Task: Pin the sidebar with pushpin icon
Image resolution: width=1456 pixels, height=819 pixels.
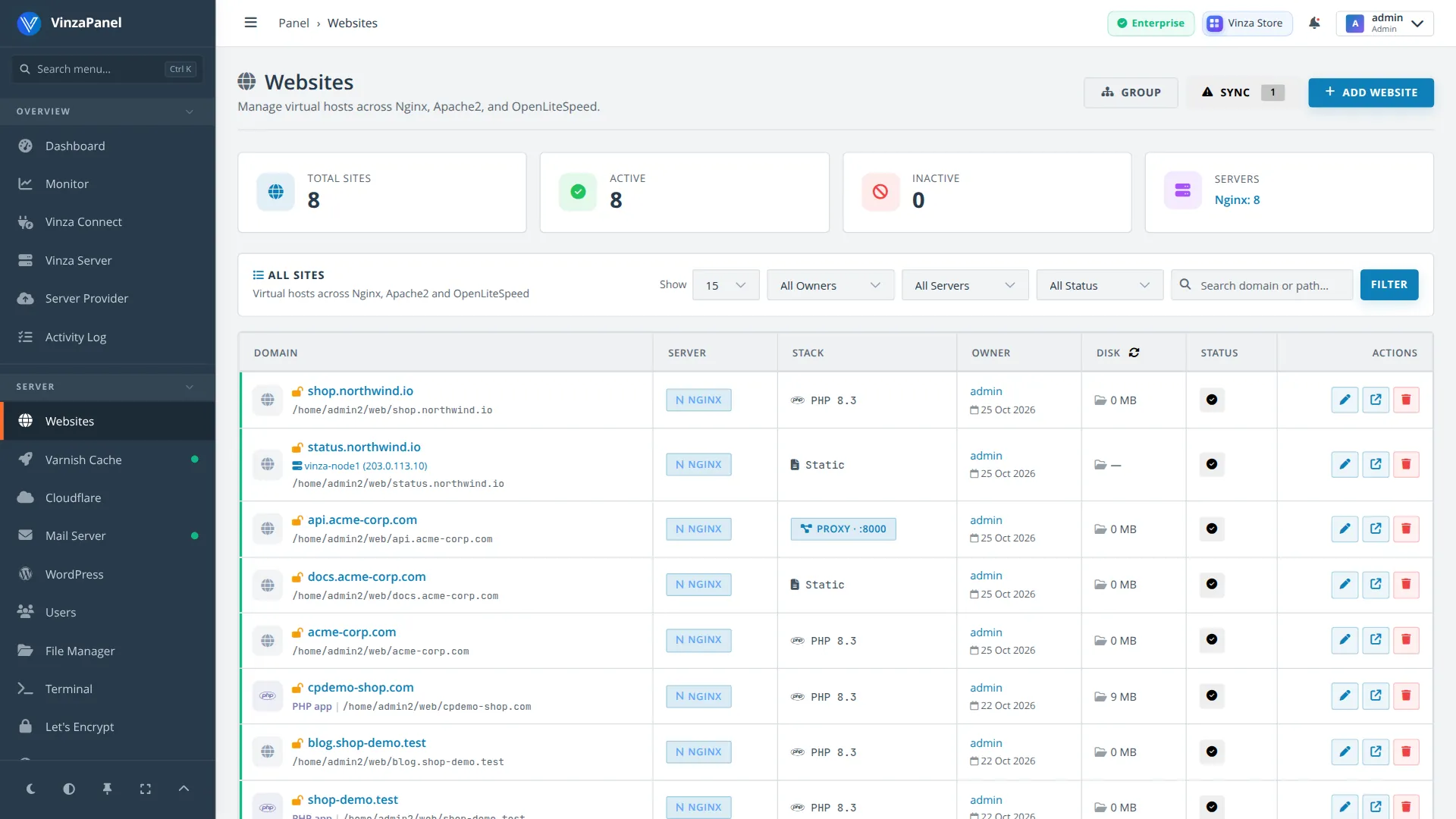Action: coord(107,789)
